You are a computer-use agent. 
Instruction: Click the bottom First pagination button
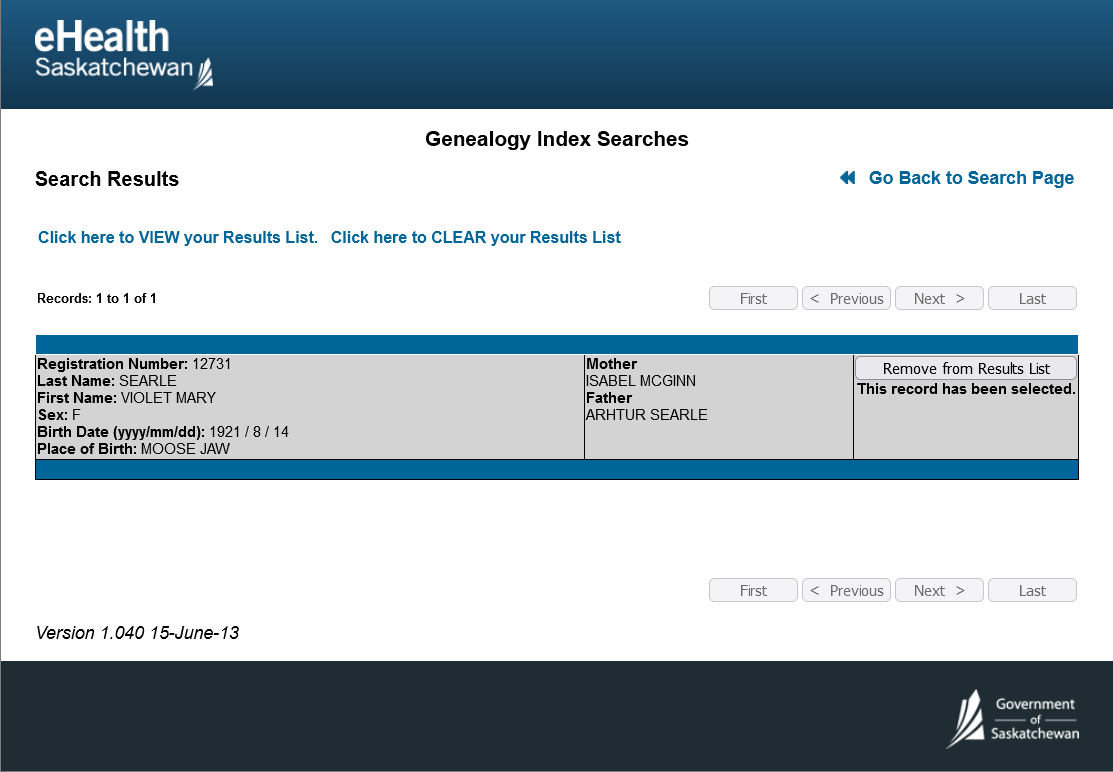pyautogui.click(x=753, y=591)
